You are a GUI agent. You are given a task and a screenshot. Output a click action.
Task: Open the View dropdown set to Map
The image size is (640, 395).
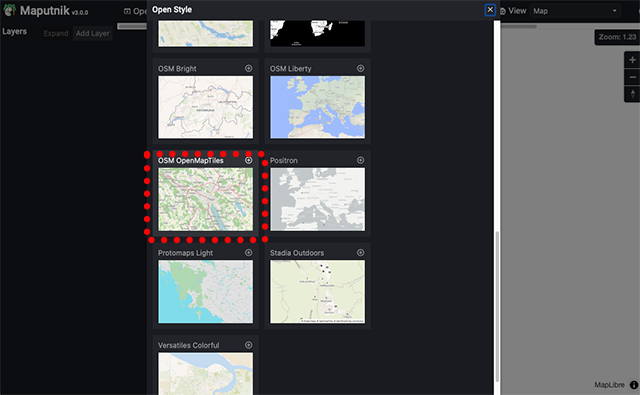576,11
